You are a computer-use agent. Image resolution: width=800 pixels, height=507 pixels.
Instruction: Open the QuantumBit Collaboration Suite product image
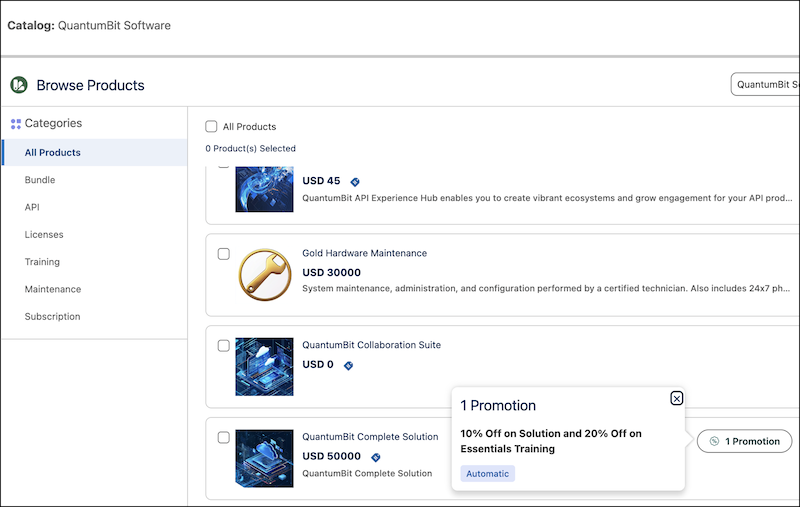[x=264, y=366]
